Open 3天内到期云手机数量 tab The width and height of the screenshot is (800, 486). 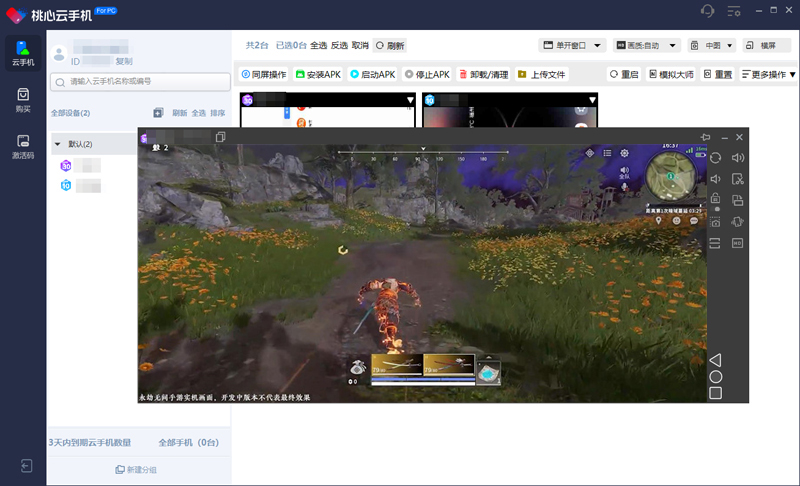tap(90, 443)
